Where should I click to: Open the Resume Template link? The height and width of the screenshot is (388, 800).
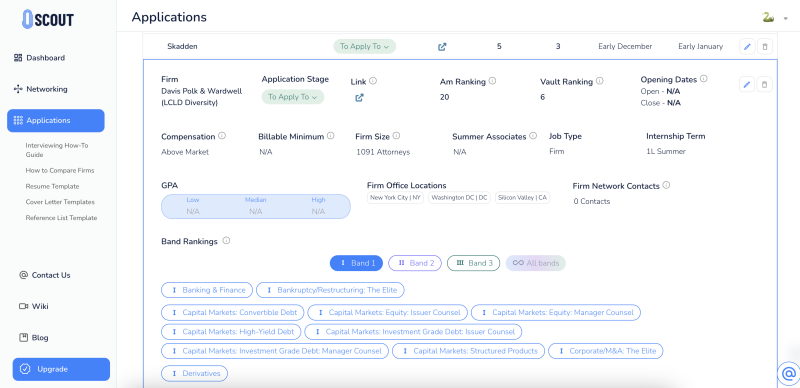[52, 186]
